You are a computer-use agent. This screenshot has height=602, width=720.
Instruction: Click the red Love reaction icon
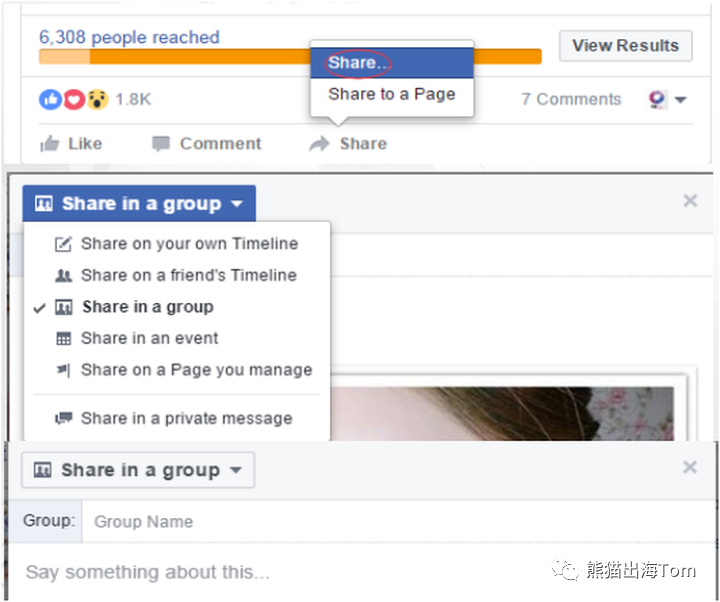pos(73,99)
